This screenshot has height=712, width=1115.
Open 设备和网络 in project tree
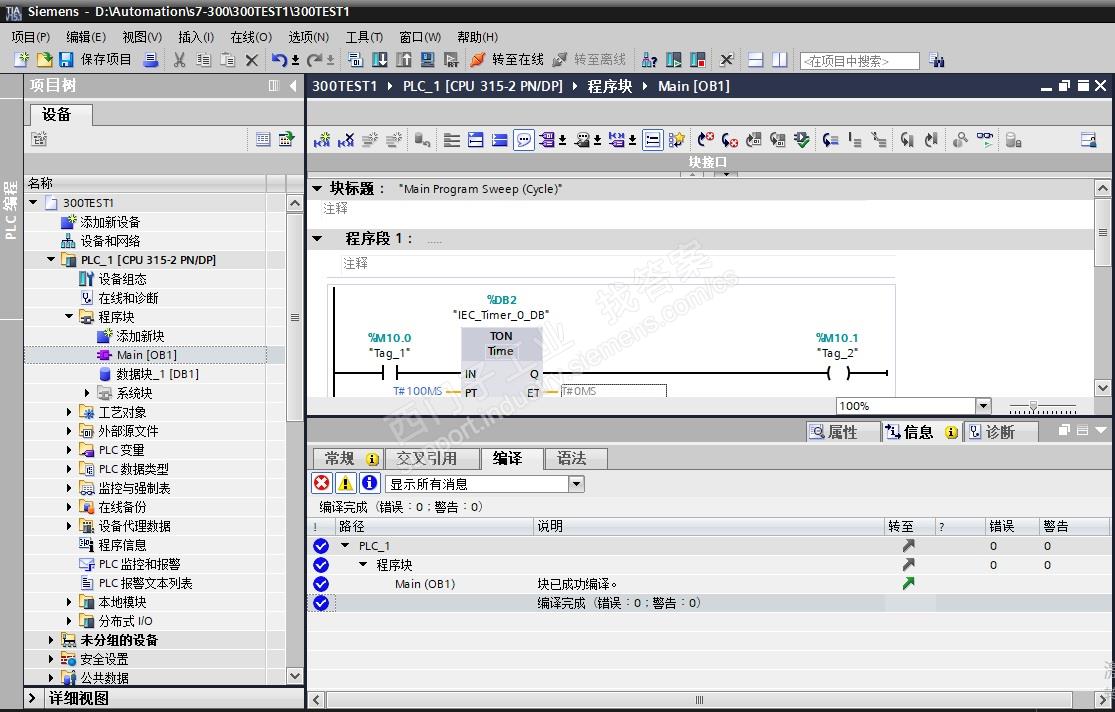point(100,241)
